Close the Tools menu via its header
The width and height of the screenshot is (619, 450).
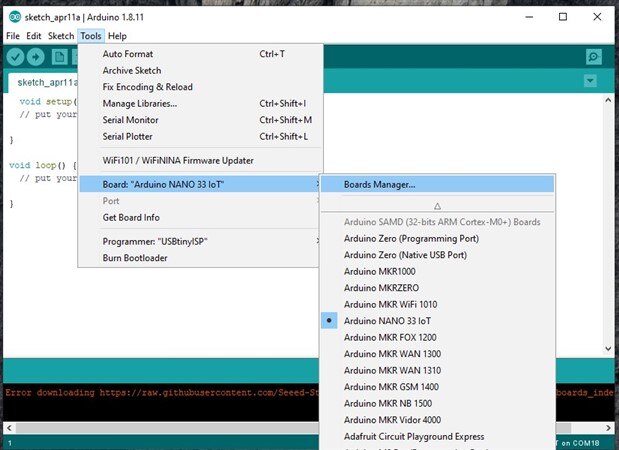pos(91,36)
